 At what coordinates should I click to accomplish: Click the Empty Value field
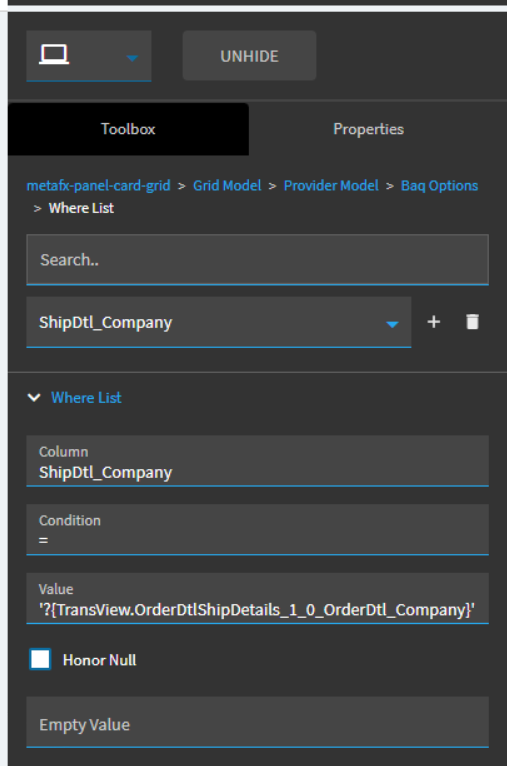pyautogui.click(x=257, y=723)
